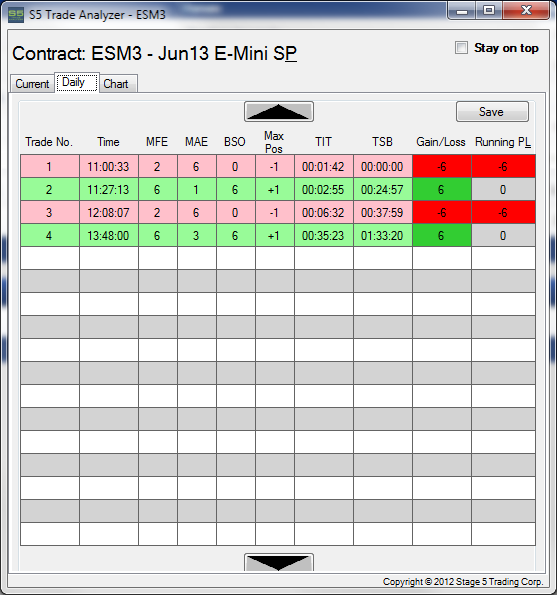The width and height of the screenshot is (557, 595).
Task: Click the Max Pos value for trade 1
Action: click(x=275, y=167)
